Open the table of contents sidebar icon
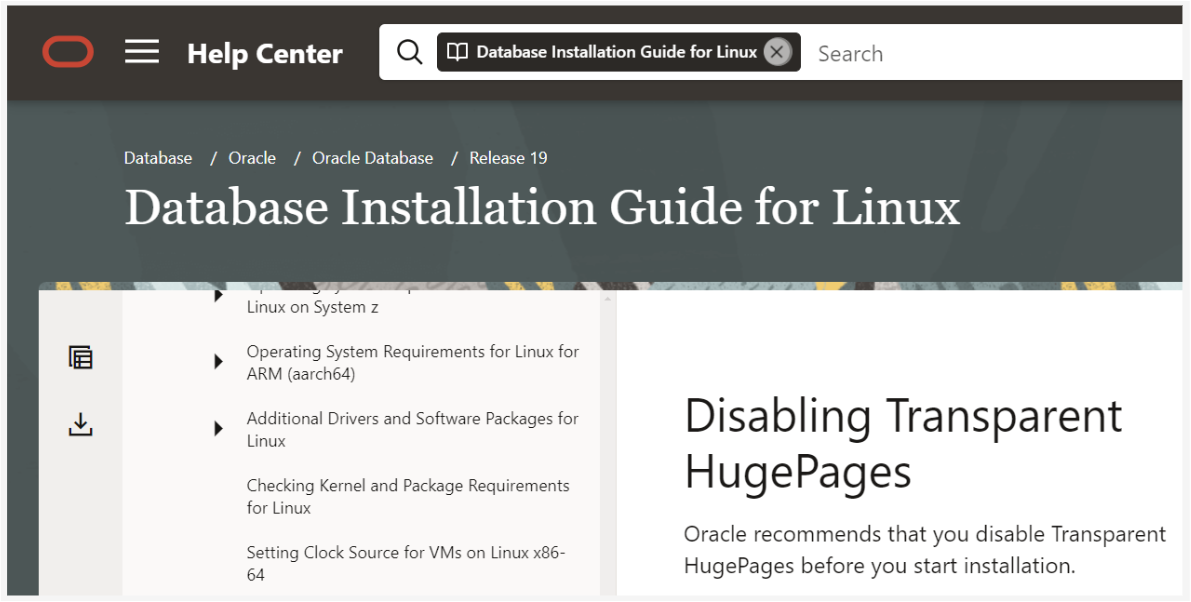 click(x=81, y=357)
